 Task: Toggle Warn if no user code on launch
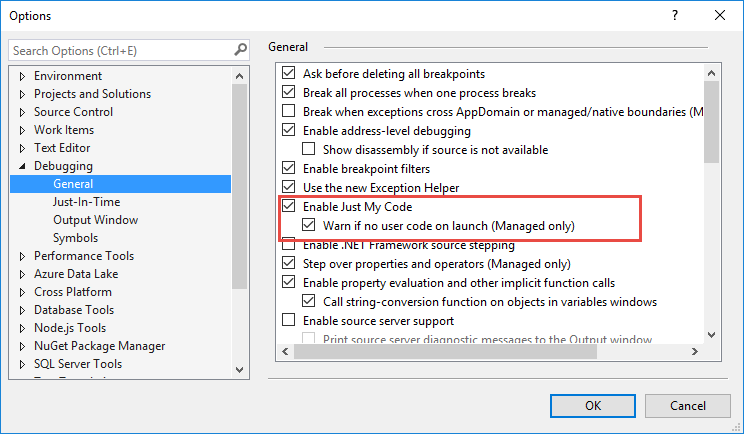[x=310, y=226]
